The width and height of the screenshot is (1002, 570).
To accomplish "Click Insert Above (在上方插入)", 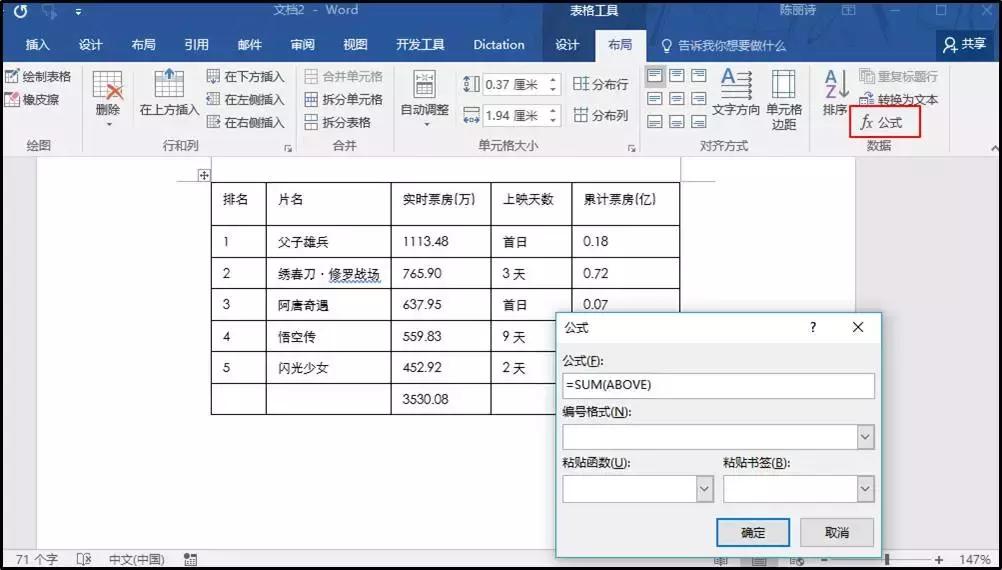I will (x=169, y=93).
